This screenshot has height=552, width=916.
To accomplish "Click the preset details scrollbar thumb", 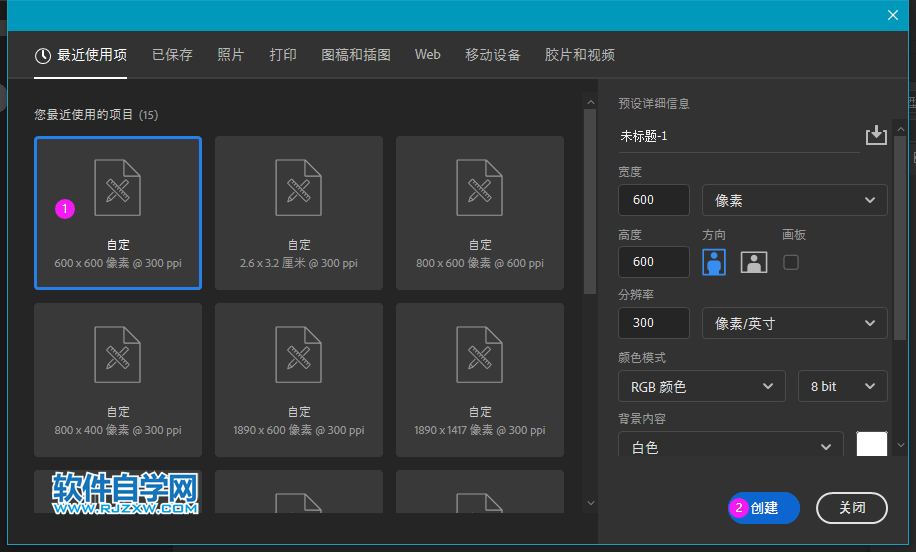I will click(900, 238).
